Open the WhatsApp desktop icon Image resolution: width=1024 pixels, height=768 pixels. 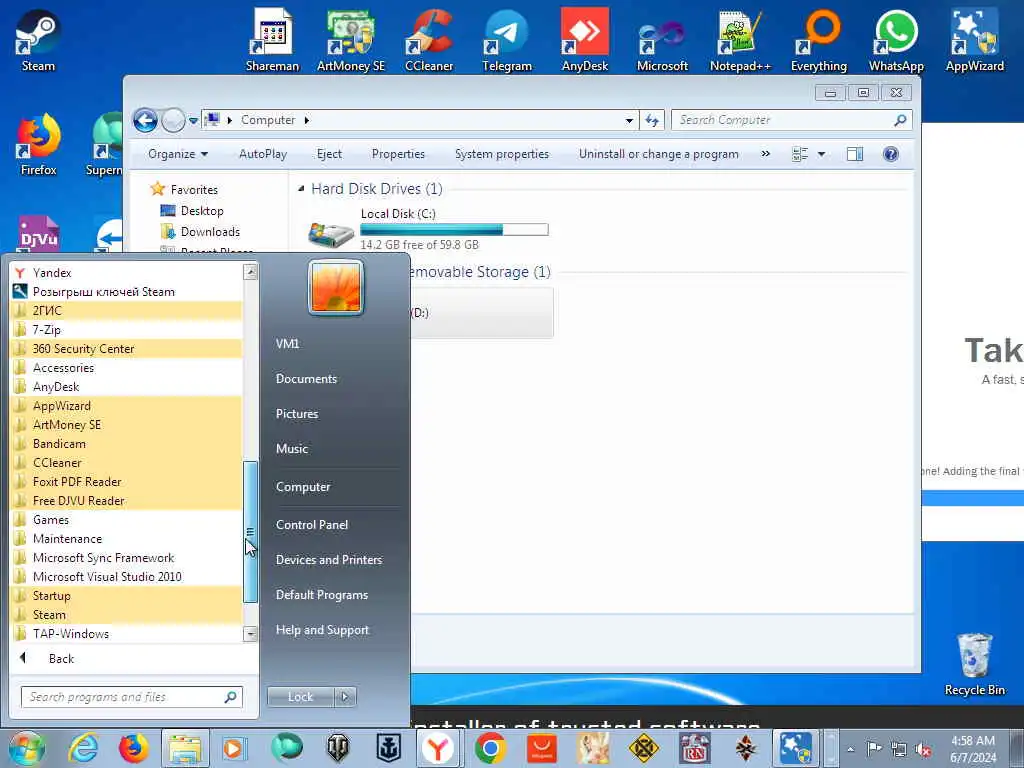(x=896, y=39)
